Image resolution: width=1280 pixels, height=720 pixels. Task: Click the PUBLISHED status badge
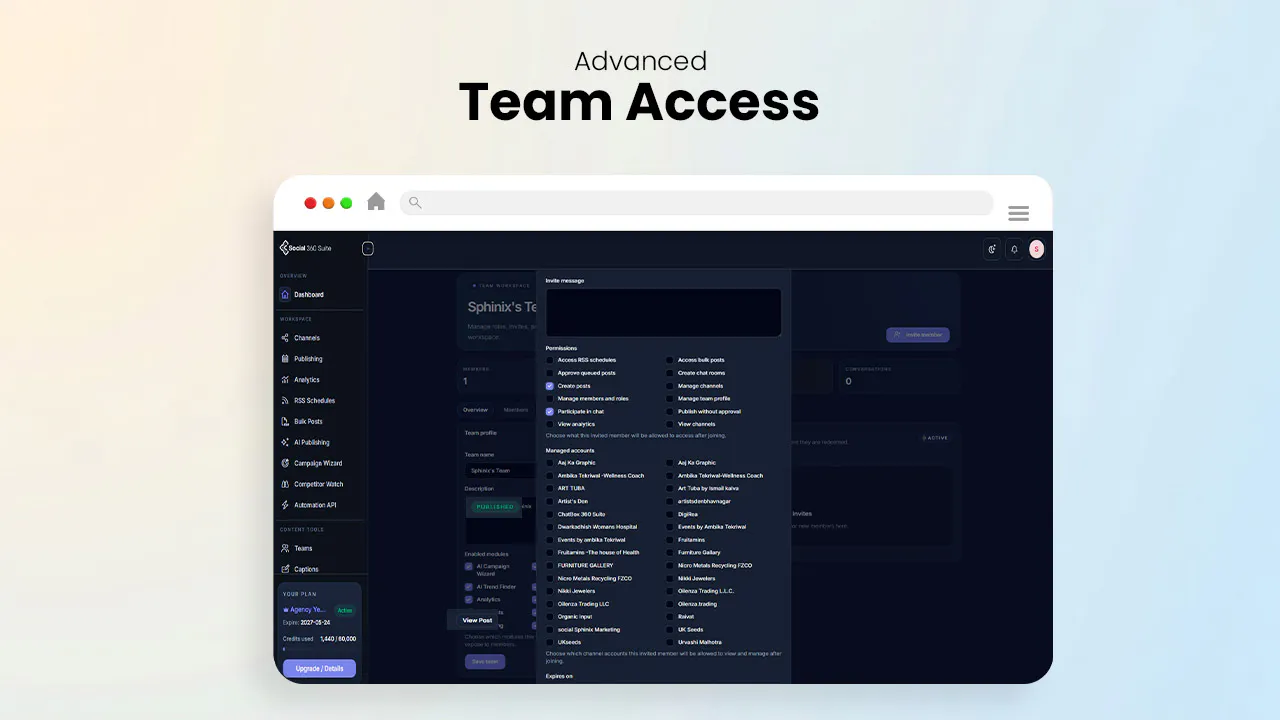[x=494, y=507]
